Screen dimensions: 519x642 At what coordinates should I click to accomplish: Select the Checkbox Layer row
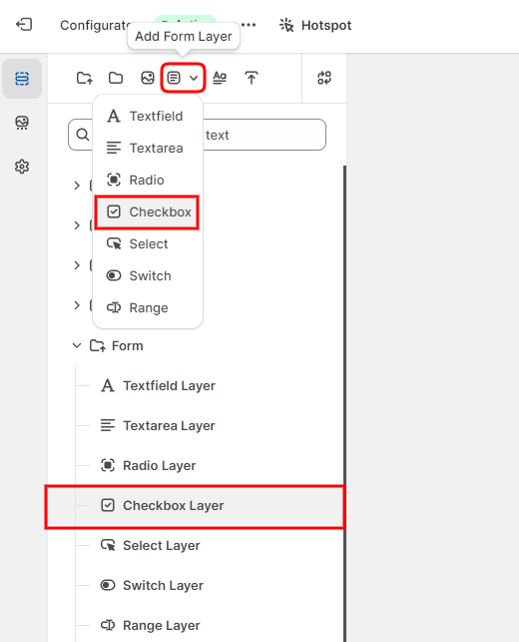tap(196, 506)
